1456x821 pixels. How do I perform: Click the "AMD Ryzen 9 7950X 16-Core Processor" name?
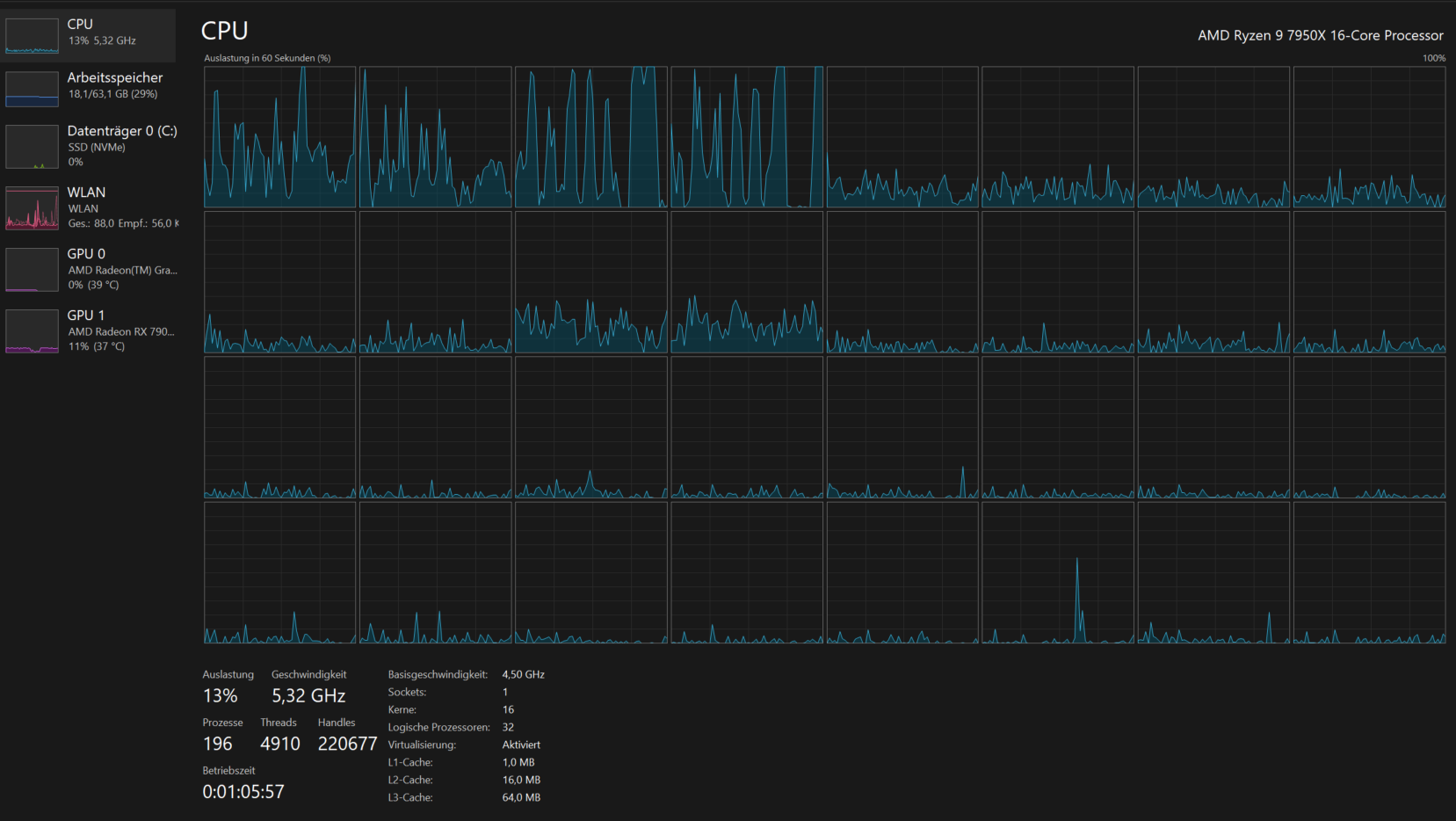point(1321,35)
